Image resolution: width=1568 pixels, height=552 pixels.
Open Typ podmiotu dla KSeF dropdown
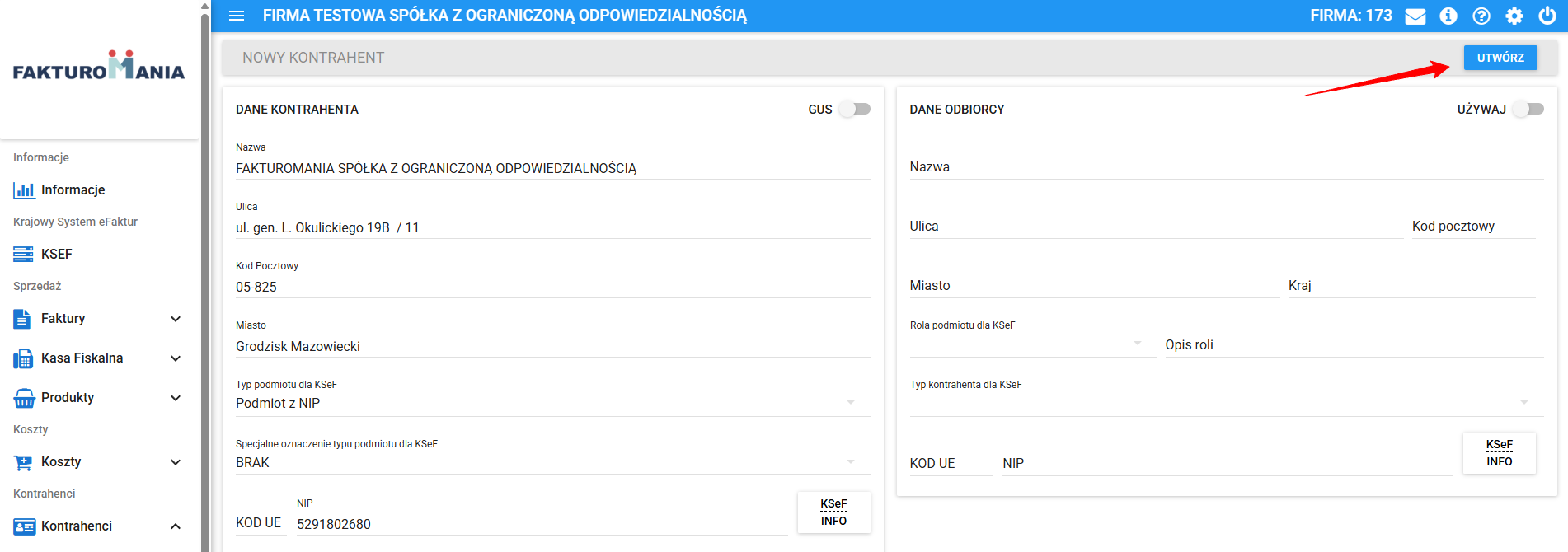pyautogui.click(x=552, y=403)
